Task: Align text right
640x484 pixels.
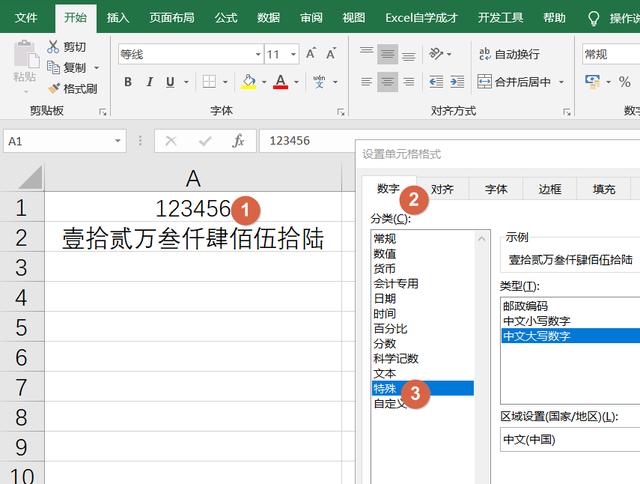Action: tap(409, 82)
